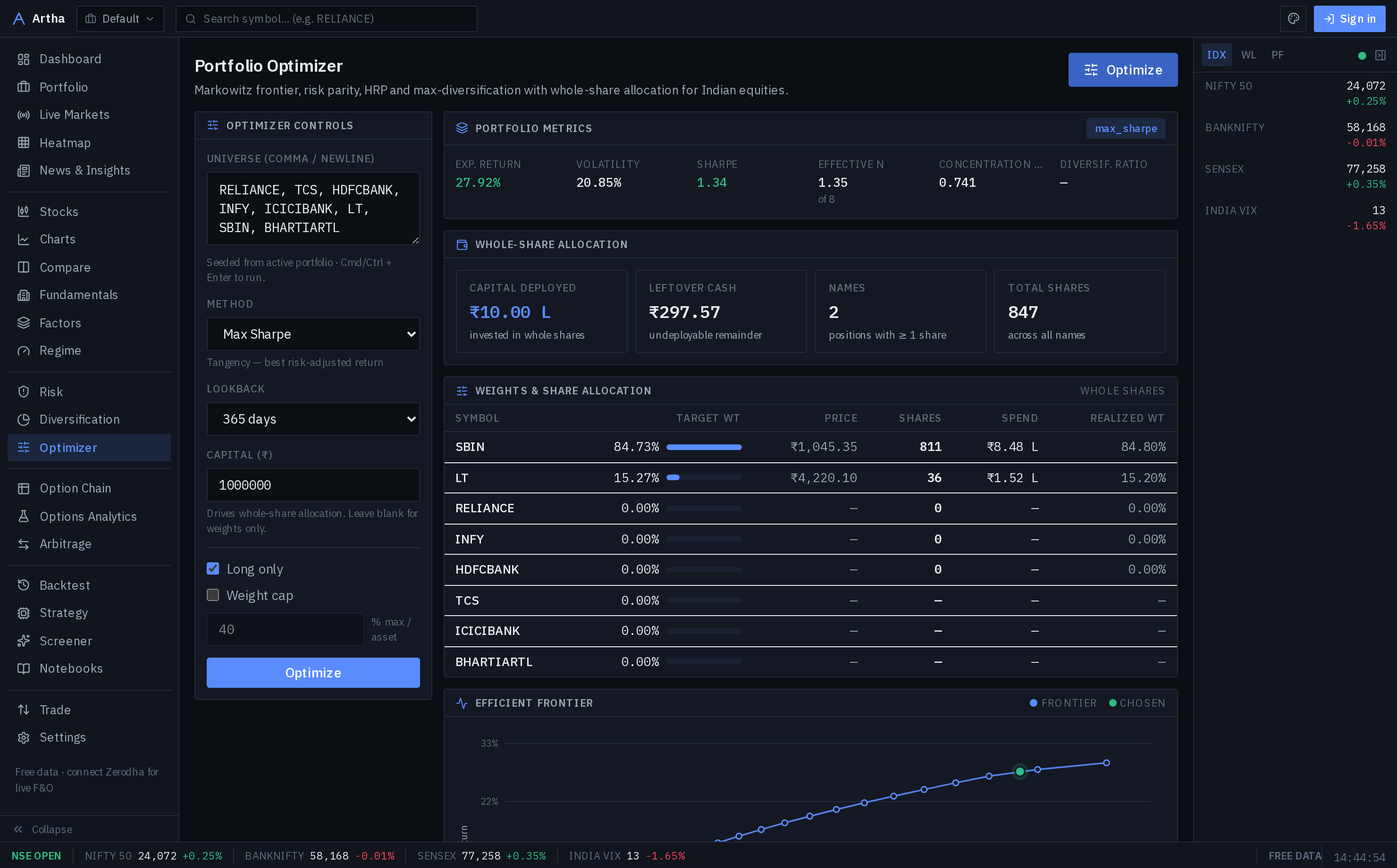The height and width of the screenshot is (868, 1397).
Task: Click the SBIN symbol row
Action: (810, 447)
